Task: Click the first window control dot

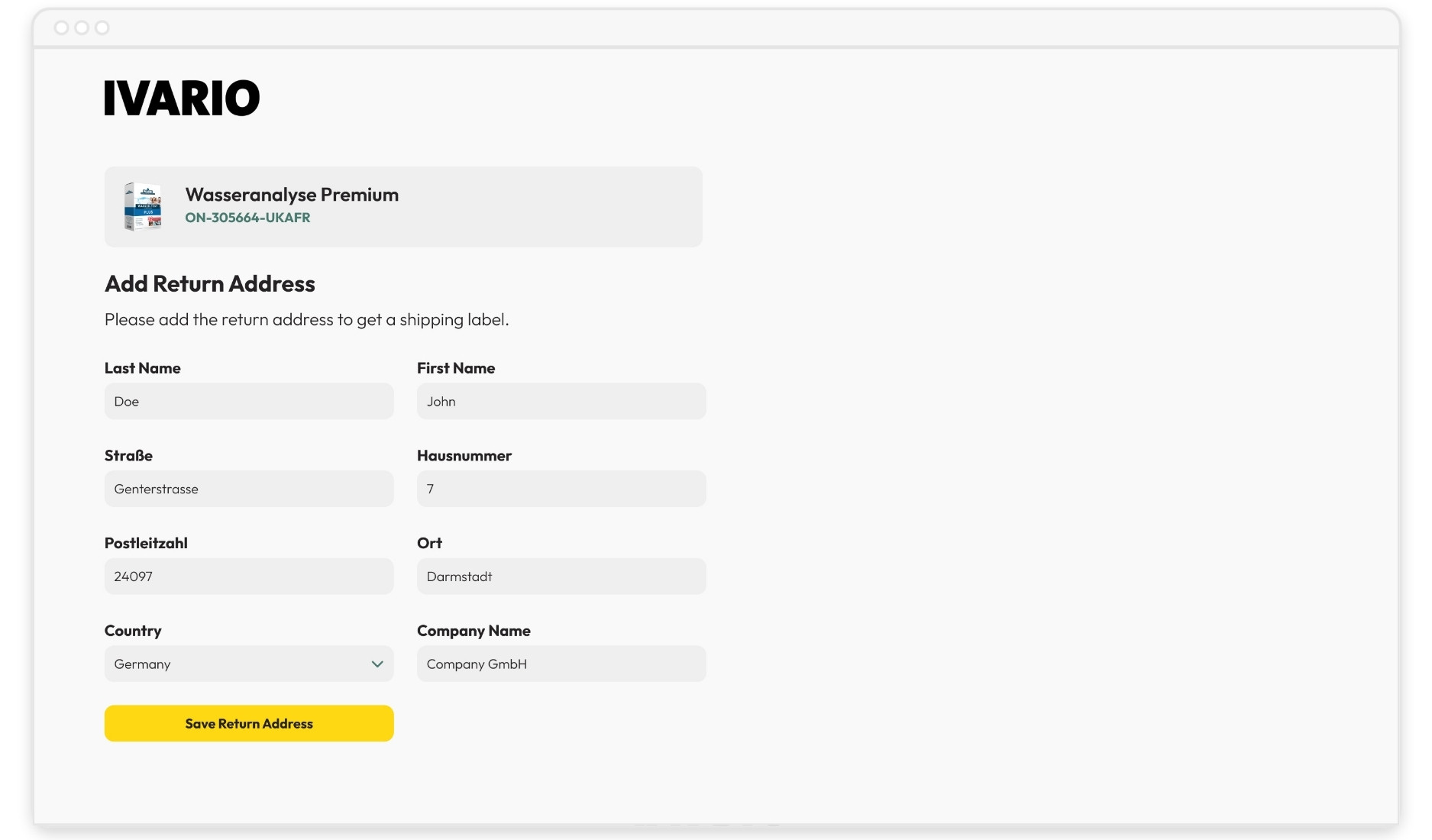Action: click(x=62, y=28)
